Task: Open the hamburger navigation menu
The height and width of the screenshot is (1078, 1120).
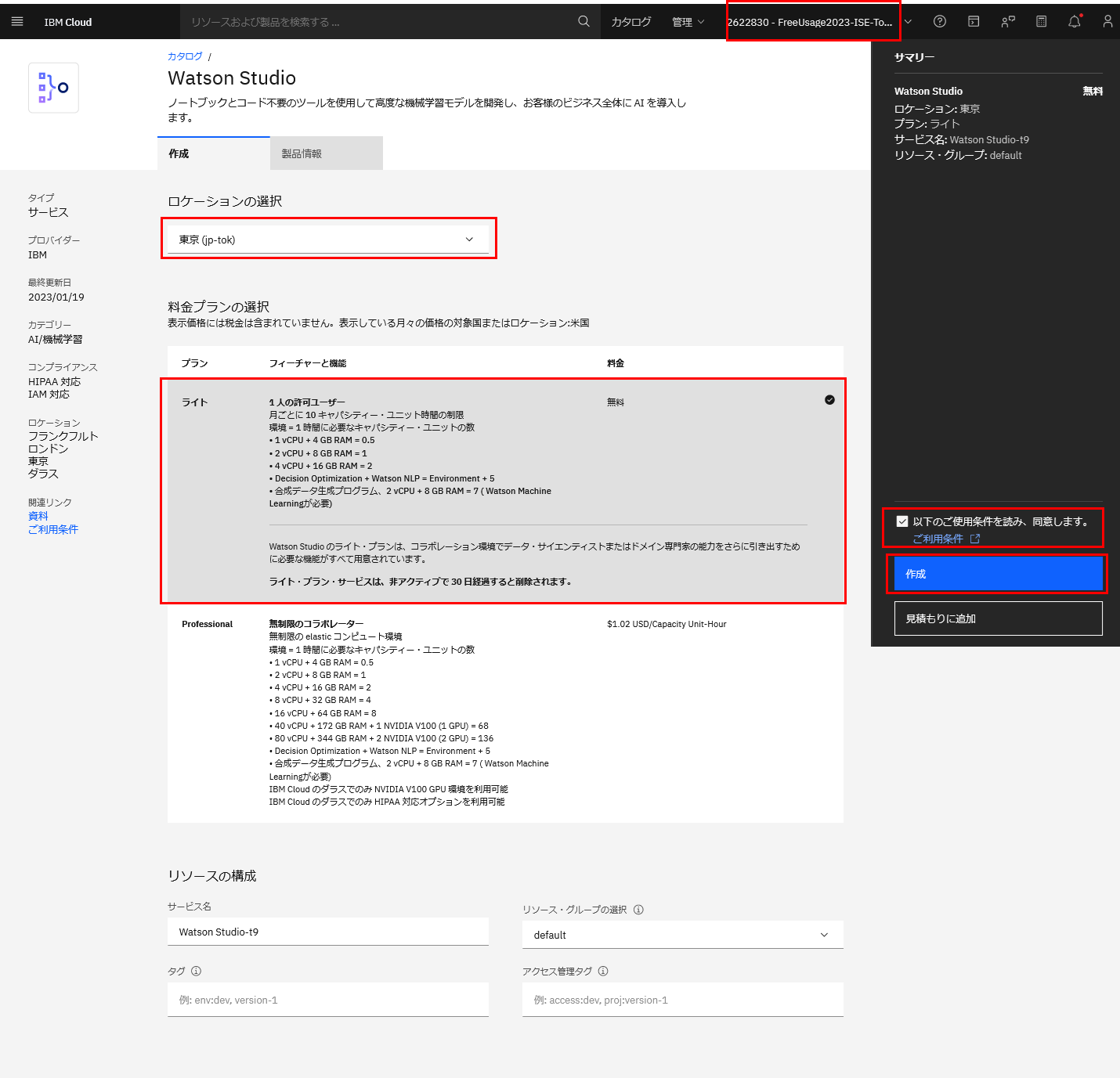Action: (16, 21)
